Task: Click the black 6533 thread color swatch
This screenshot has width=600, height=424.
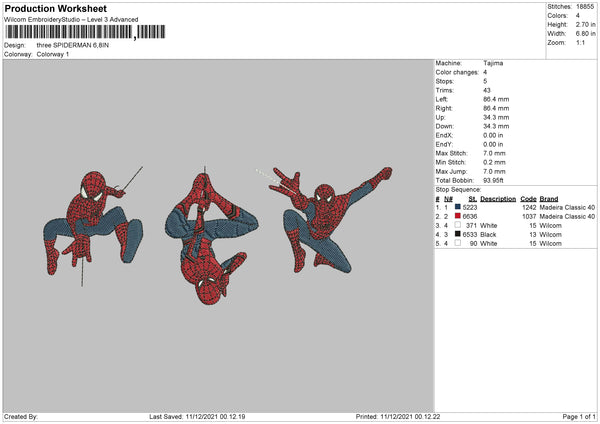Action: click(x=457, y=234)
